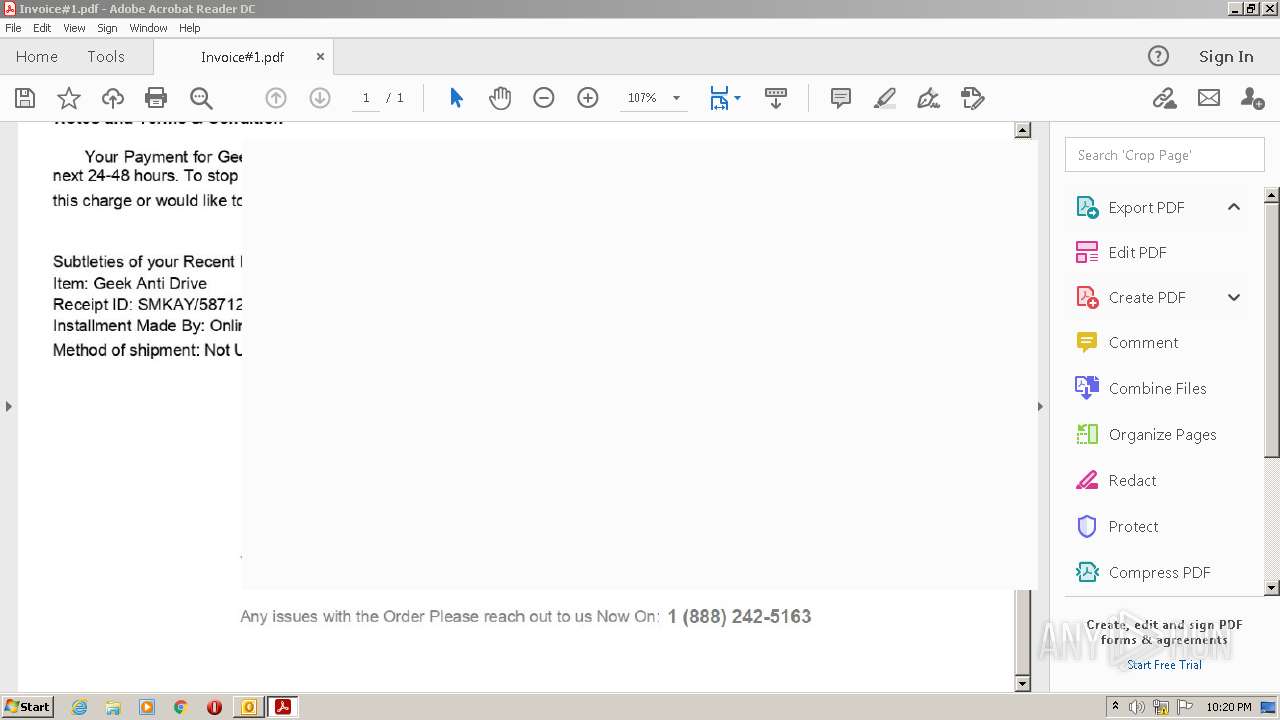Add a comment with the sticky note icon
Image resolution: width=1280 pixels, height=720 pixels.
coord(841,98)
